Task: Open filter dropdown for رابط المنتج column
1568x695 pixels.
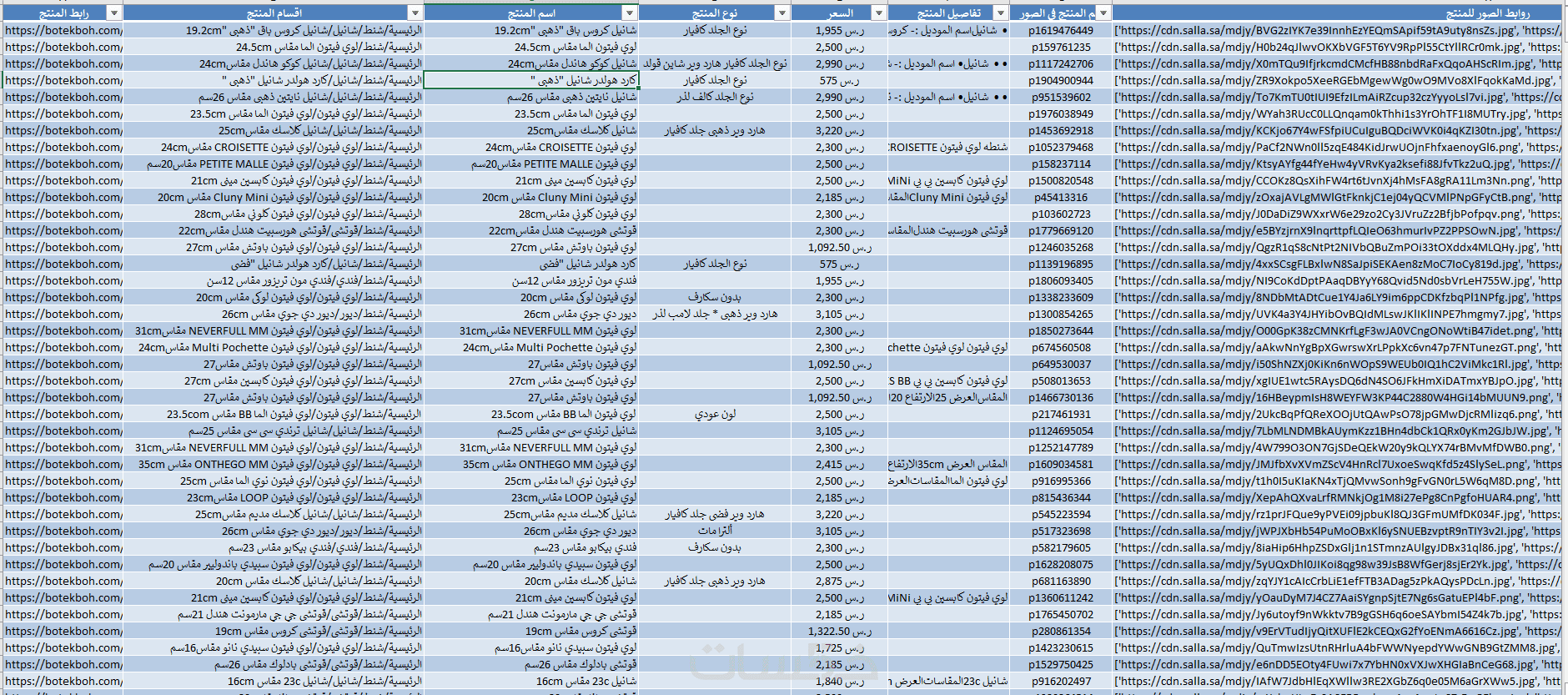Action: click(114, 13)
